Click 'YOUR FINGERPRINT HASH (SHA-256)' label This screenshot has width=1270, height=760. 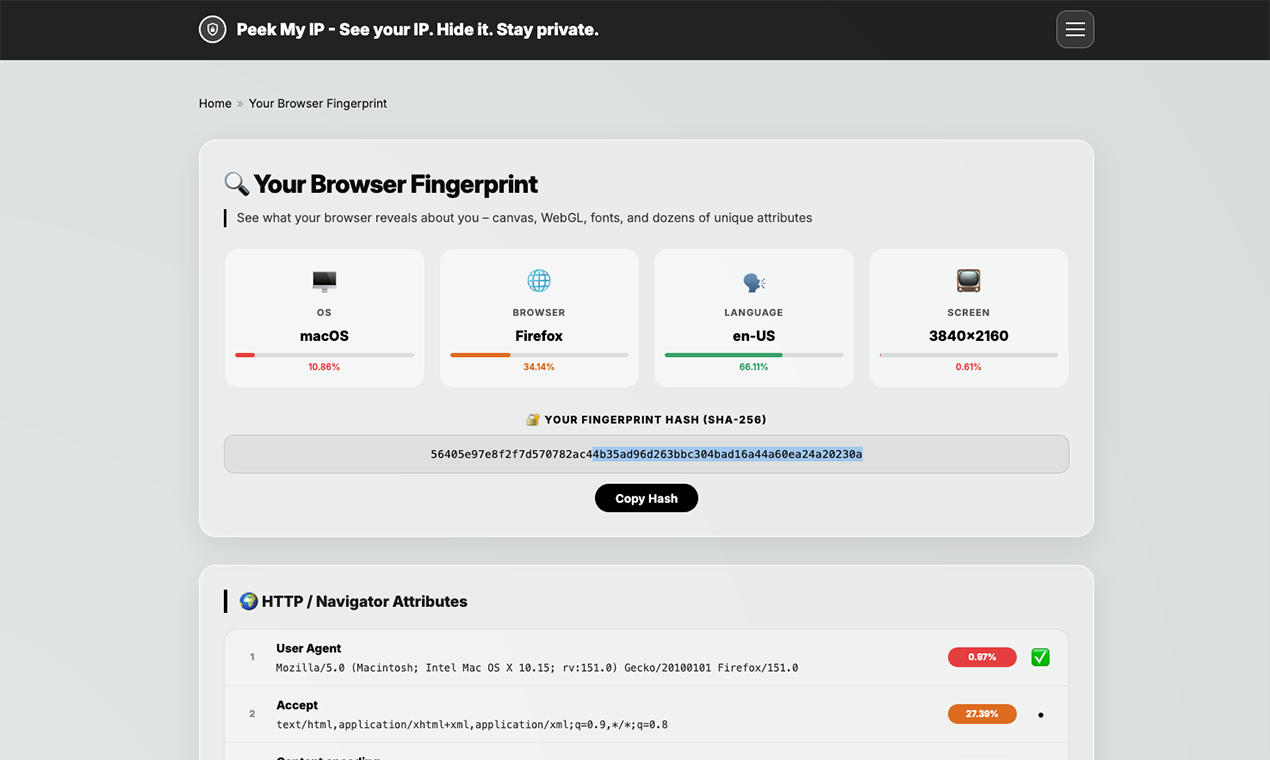(x=656, y=420)
